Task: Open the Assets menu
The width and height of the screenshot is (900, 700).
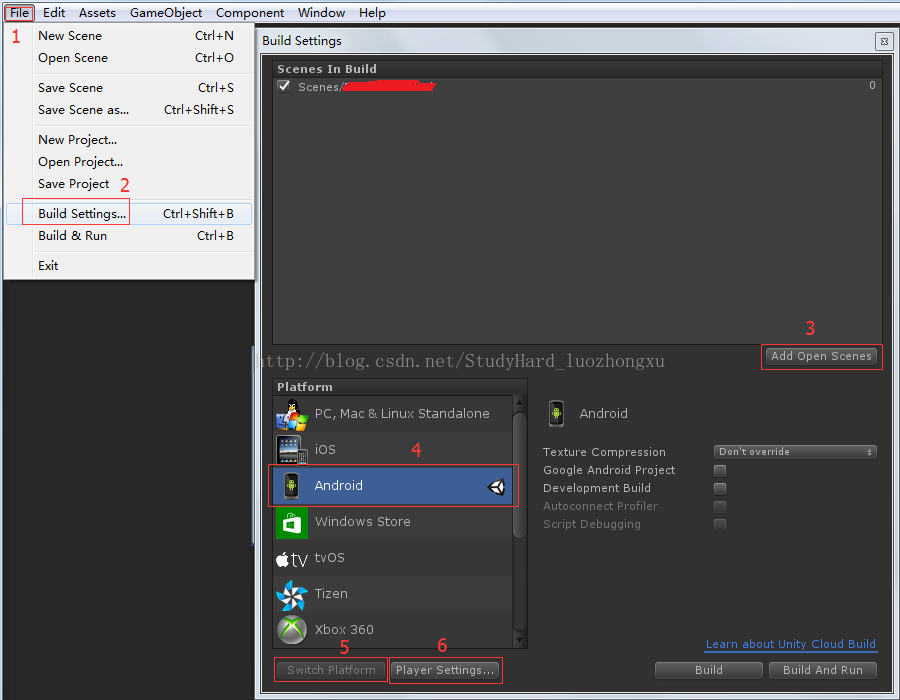Action: pos(97,13)
